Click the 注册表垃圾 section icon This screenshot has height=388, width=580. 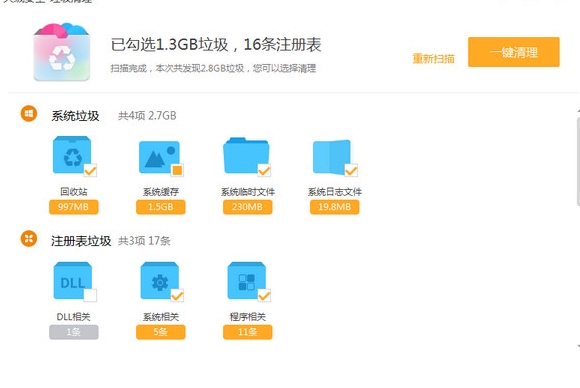(28, 239)
